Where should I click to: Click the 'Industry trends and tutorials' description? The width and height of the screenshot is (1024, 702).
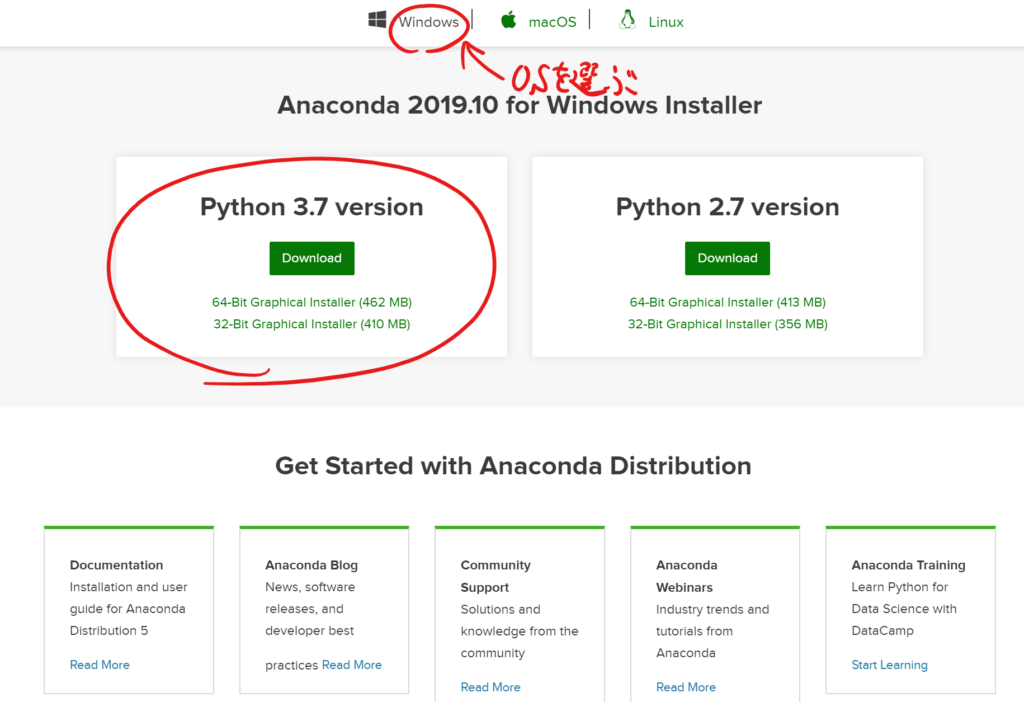(x=712, y=631)
